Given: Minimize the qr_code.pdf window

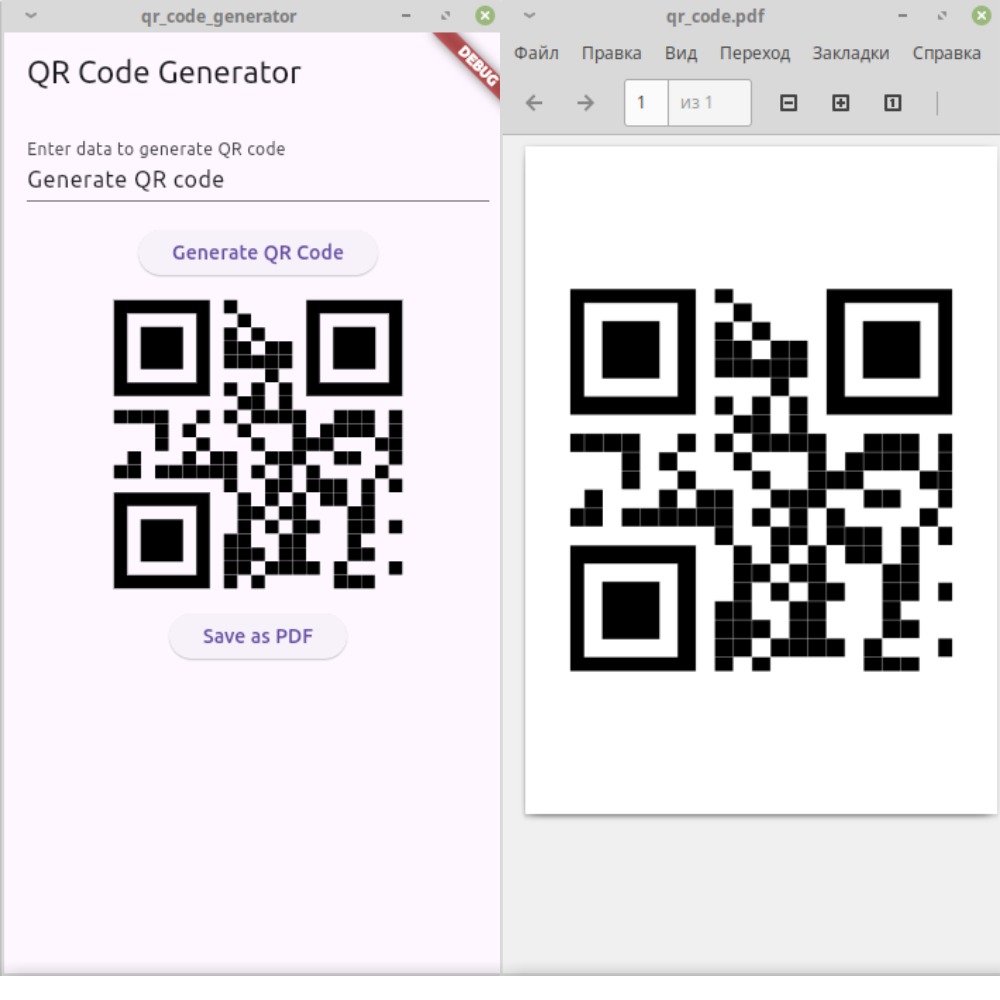Looking at the screenshot, I should pos(902,15).
